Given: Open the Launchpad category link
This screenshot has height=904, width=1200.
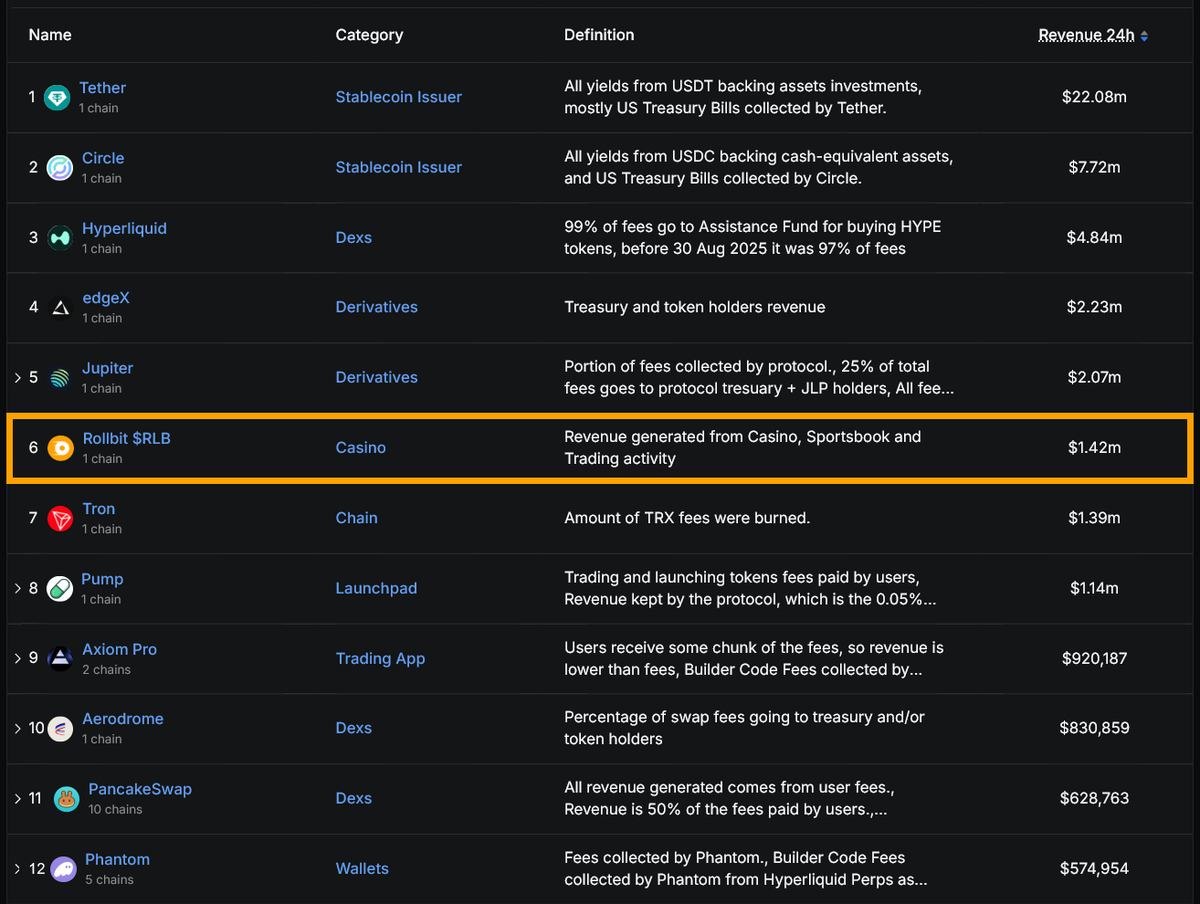Looking at the screenshot, I should [x=376, y=588].
